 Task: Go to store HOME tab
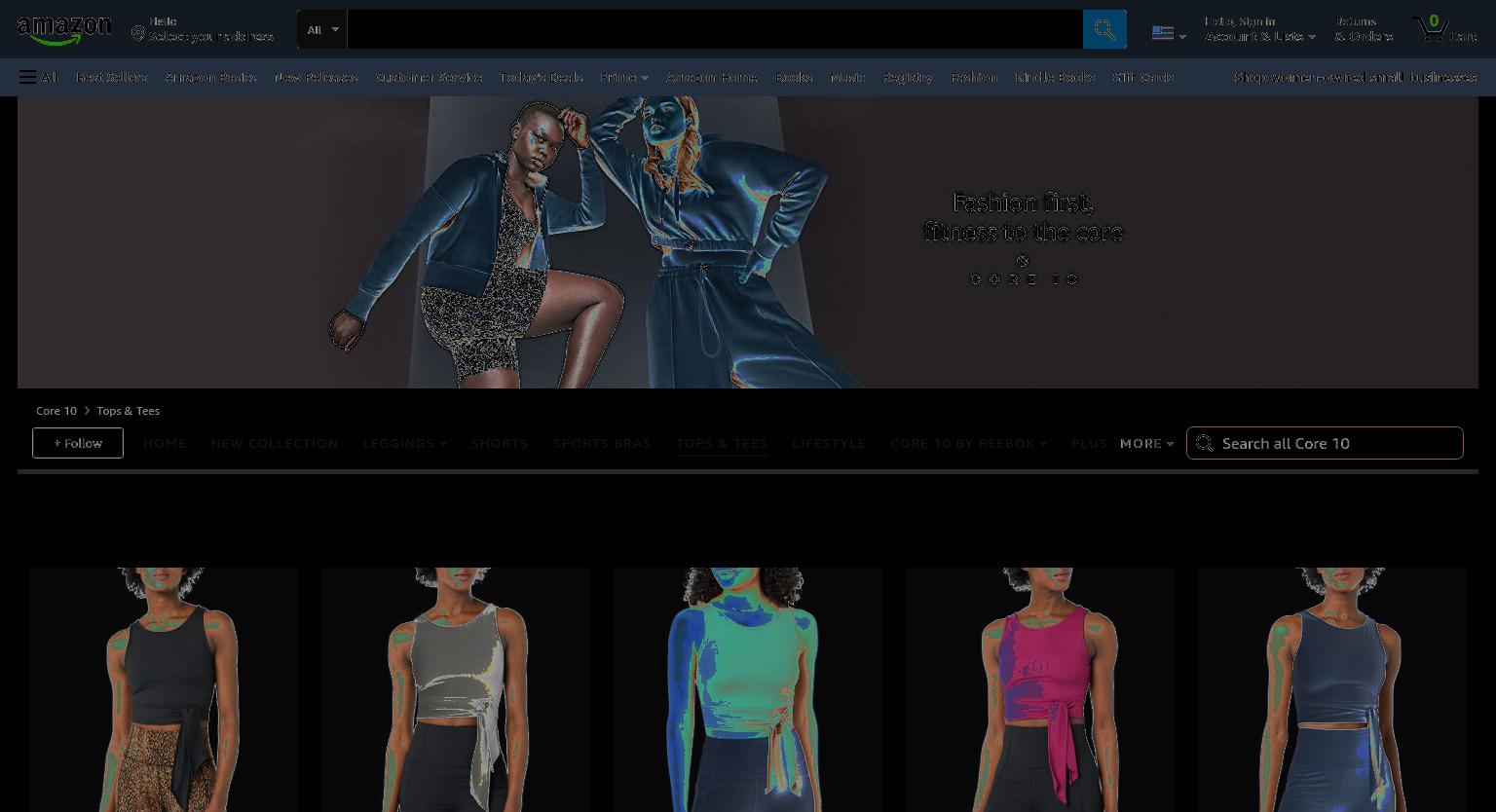[x=165, y=443]
